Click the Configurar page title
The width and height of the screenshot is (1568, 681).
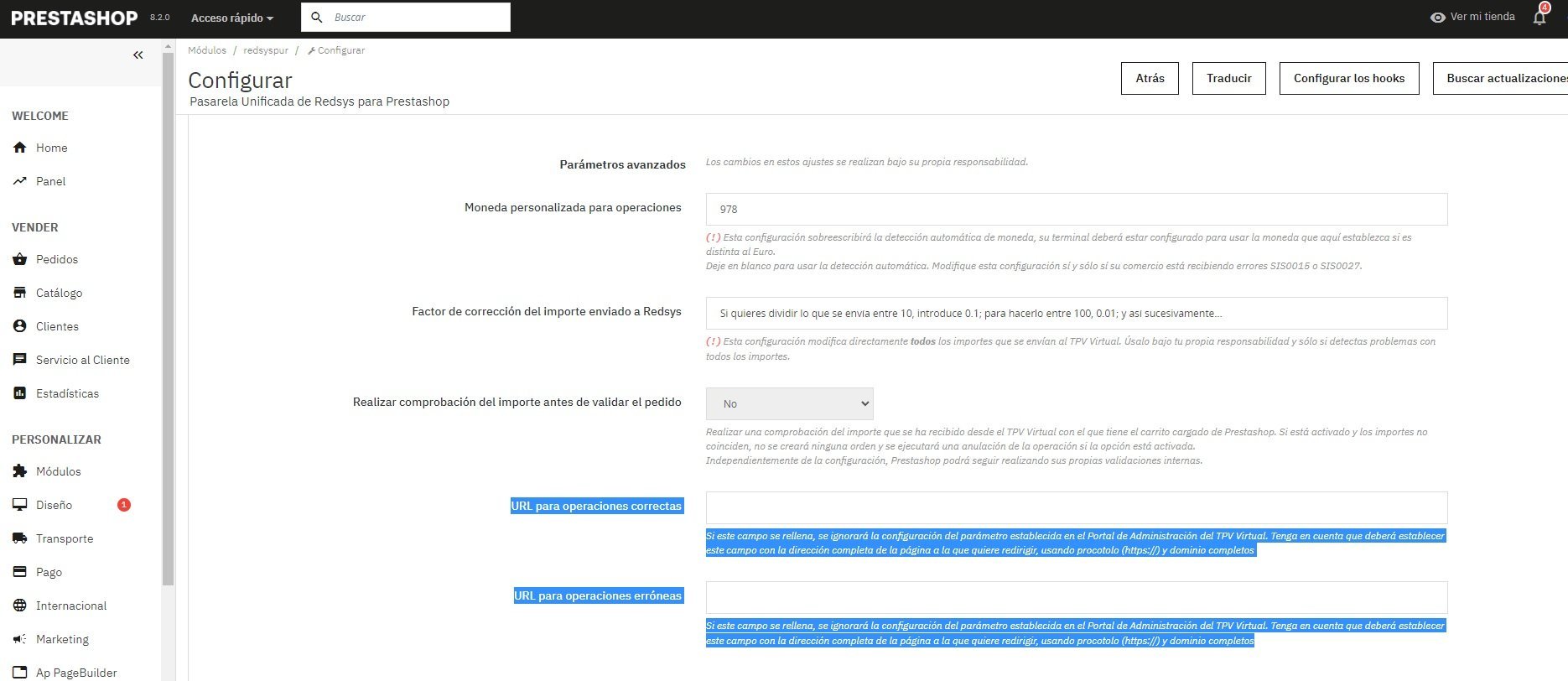point(240,81)
